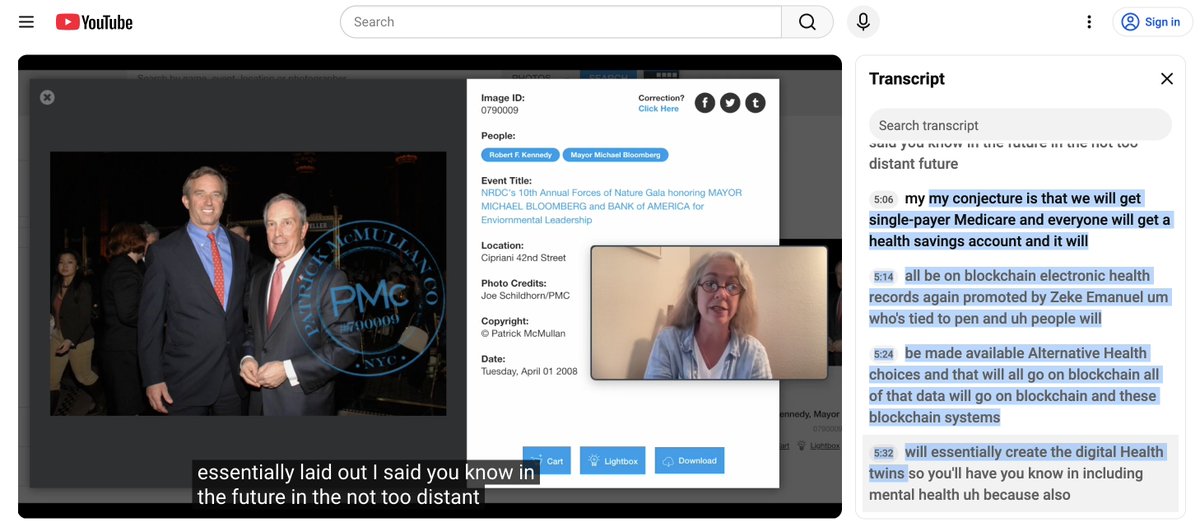The width and height of the screenshot is (1200, 527).
Task: Share photo via Facebook icon
Action: (x=705, y=102)
